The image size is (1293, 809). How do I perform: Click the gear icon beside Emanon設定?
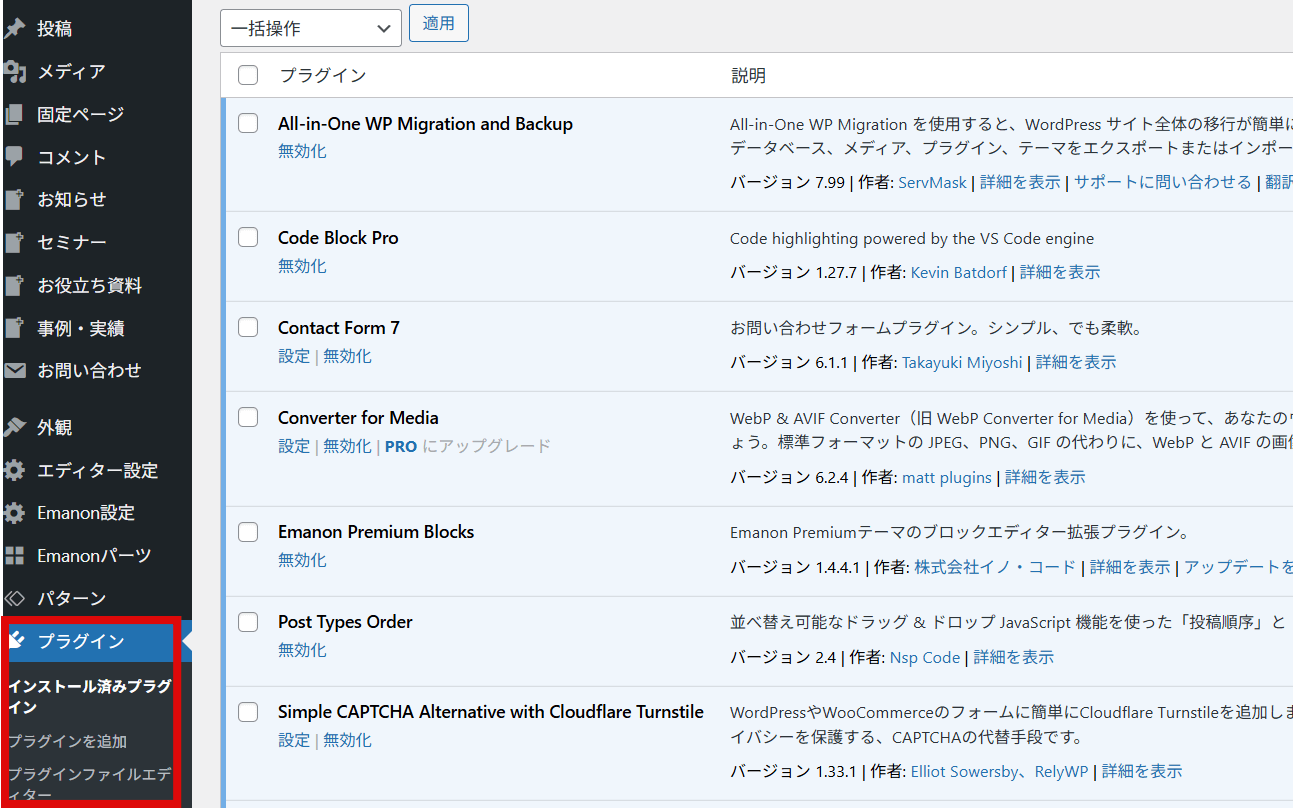click(x=14, y=513)
